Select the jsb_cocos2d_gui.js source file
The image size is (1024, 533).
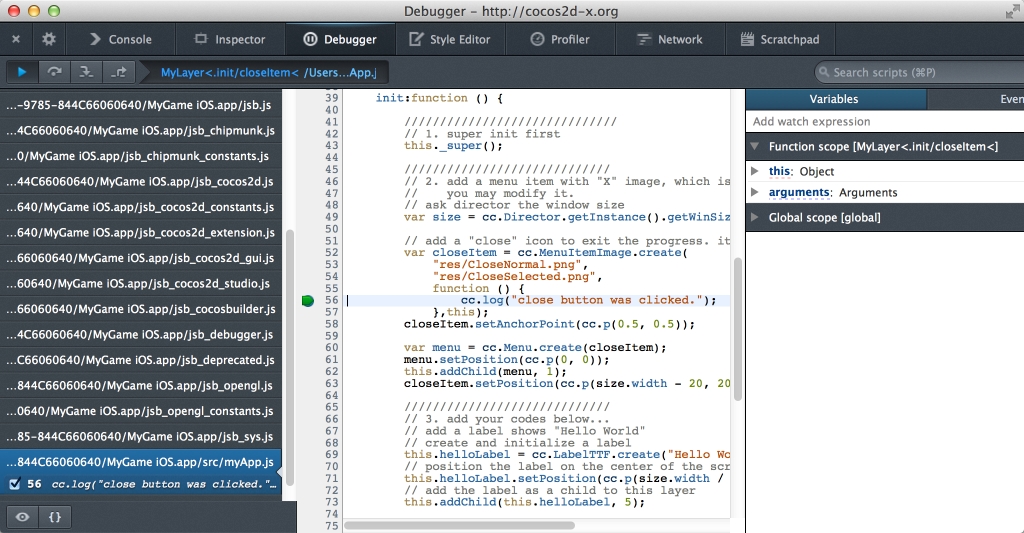point(140,257)
